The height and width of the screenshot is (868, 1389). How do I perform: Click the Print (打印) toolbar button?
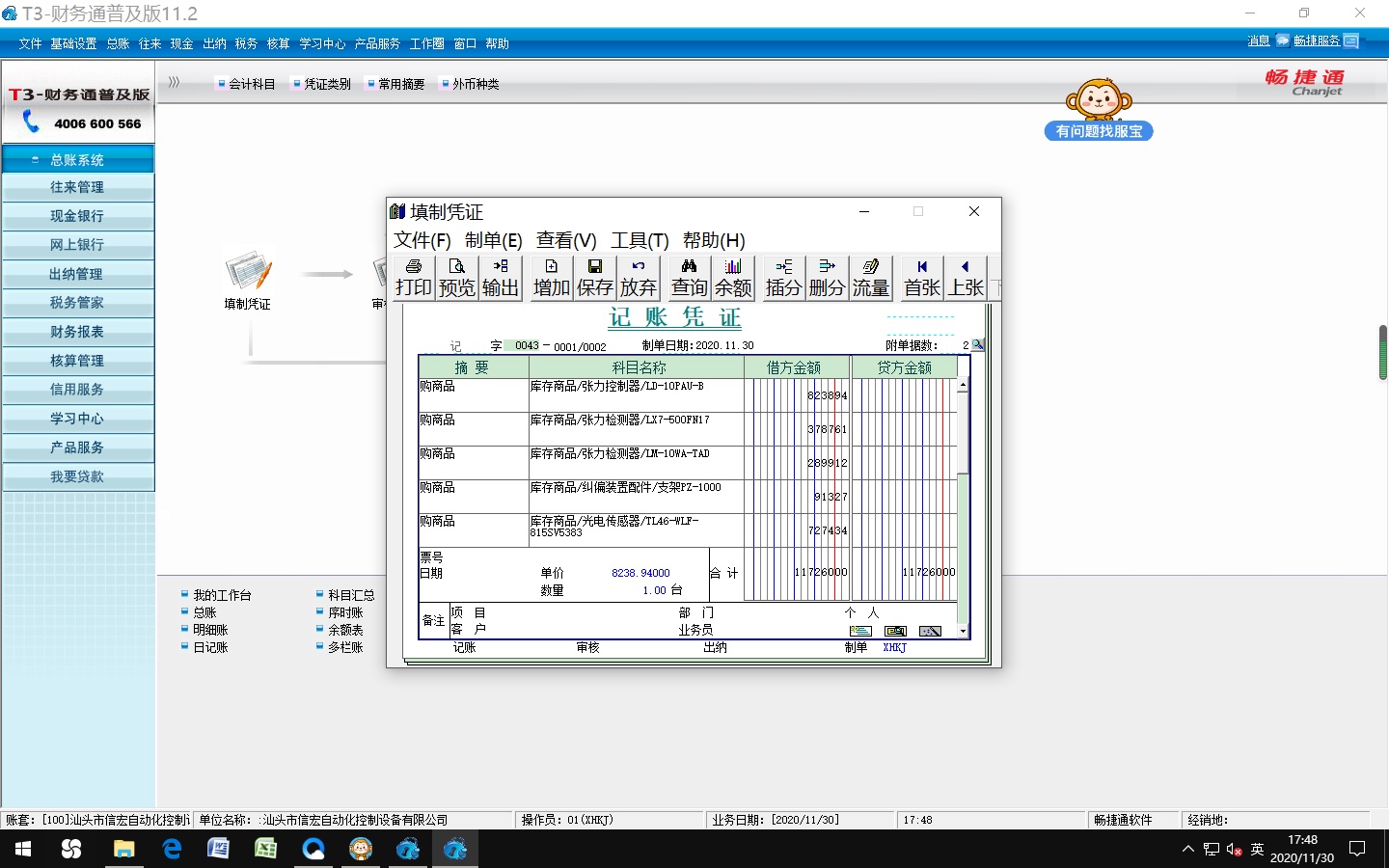click(x=413, y=278)
